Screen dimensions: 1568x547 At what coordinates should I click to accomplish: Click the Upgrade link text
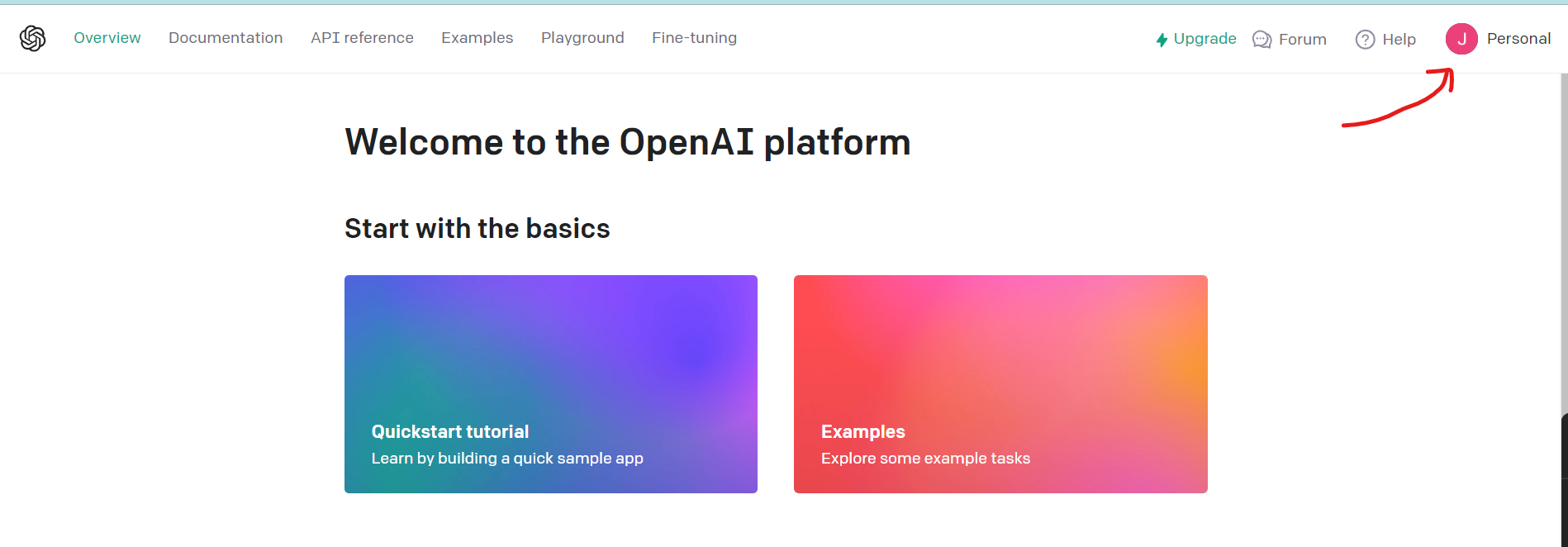point(1205,39)
